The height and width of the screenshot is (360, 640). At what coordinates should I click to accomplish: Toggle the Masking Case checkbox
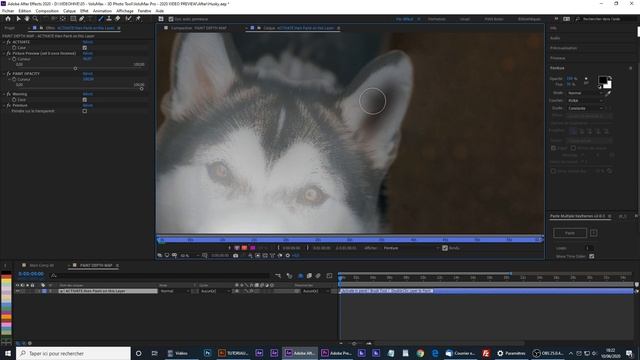tap(84, 100)
